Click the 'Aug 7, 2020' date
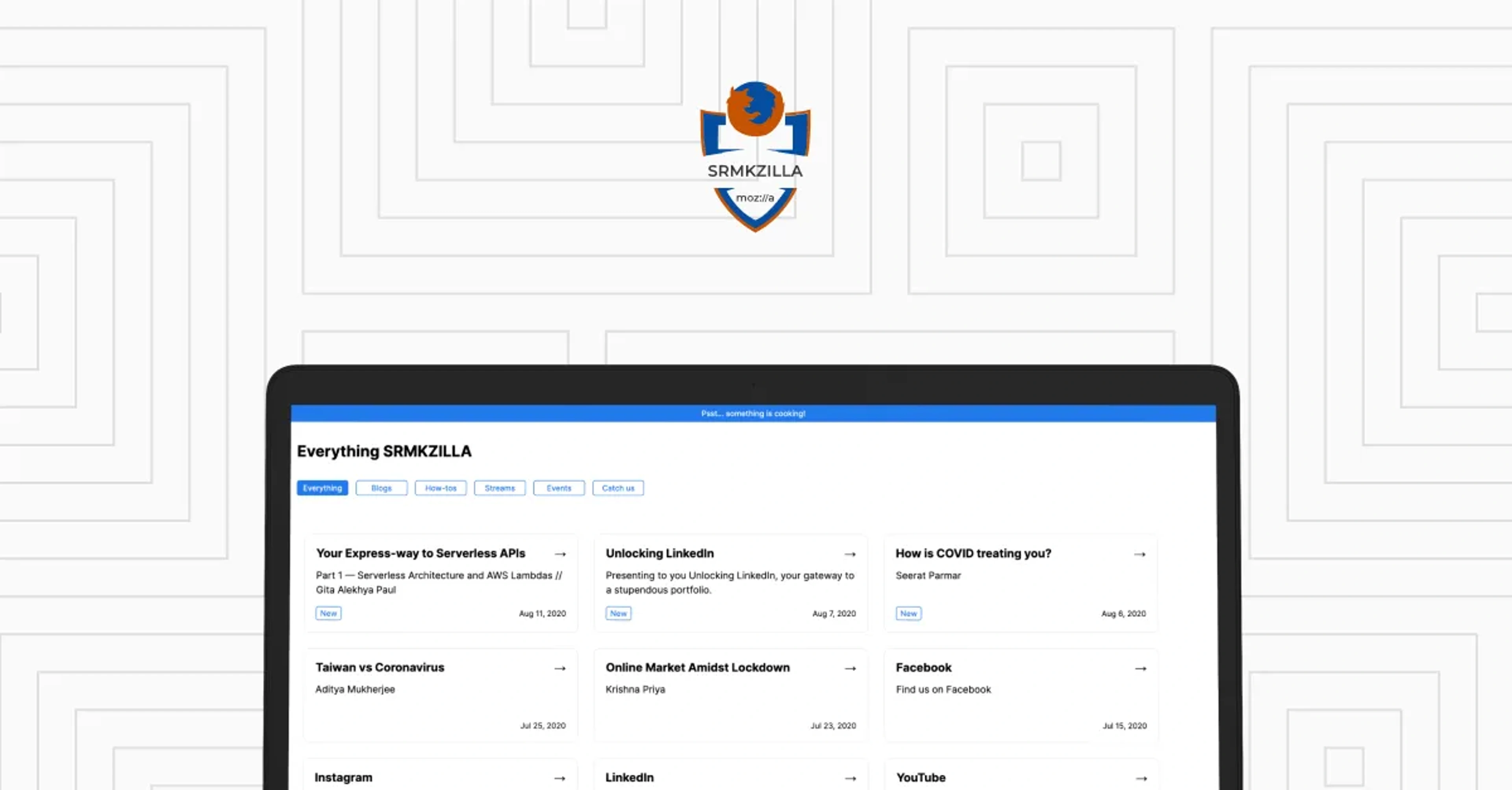The height and width of the screenshot is (790, 1512). 834,613
